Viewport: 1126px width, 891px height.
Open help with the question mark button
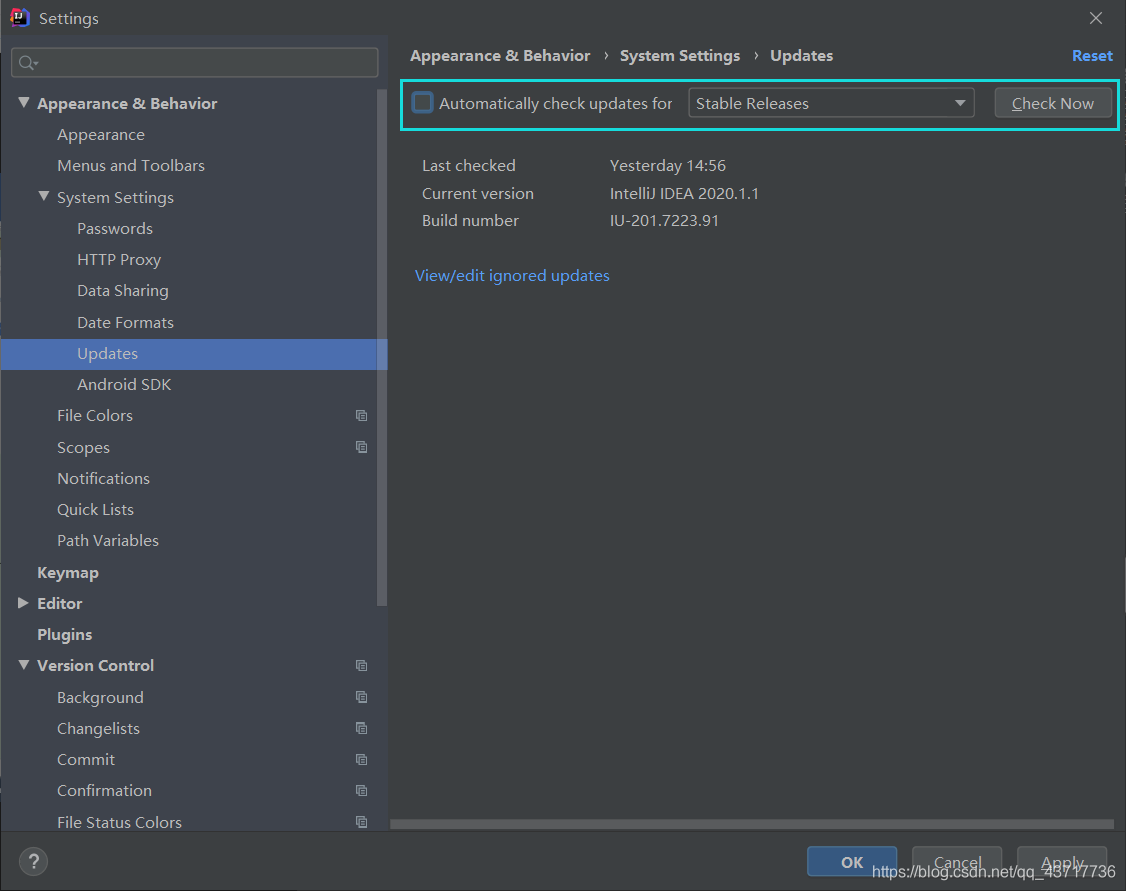coord(33,862)
